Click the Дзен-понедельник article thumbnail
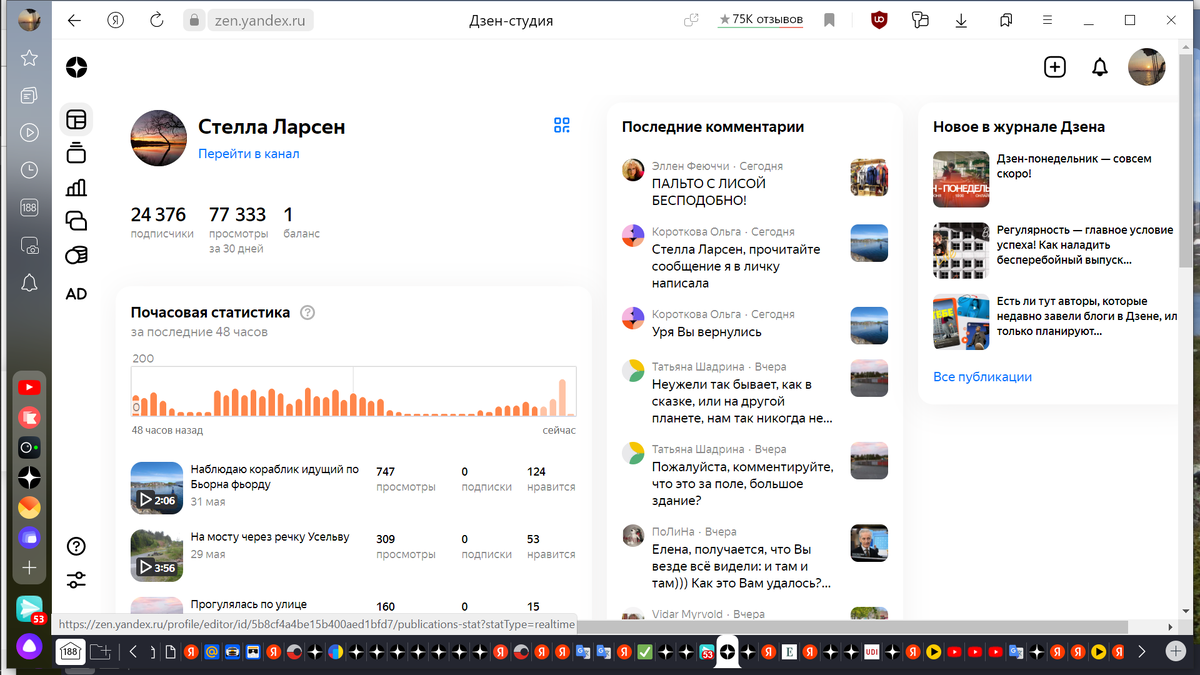1200x675 pixels. [961, 179]
